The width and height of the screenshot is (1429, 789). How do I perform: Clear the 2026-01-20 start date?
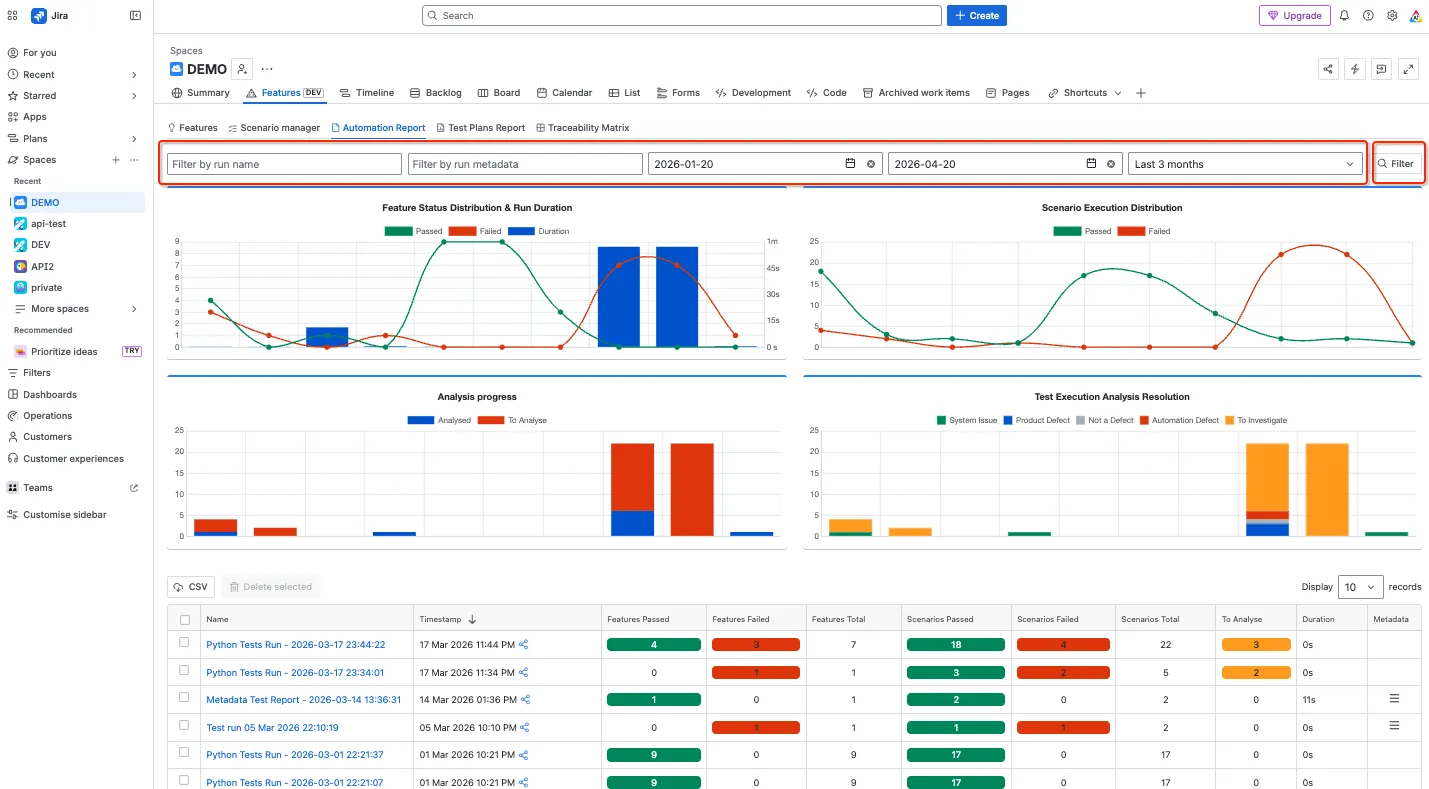(870, 164)
